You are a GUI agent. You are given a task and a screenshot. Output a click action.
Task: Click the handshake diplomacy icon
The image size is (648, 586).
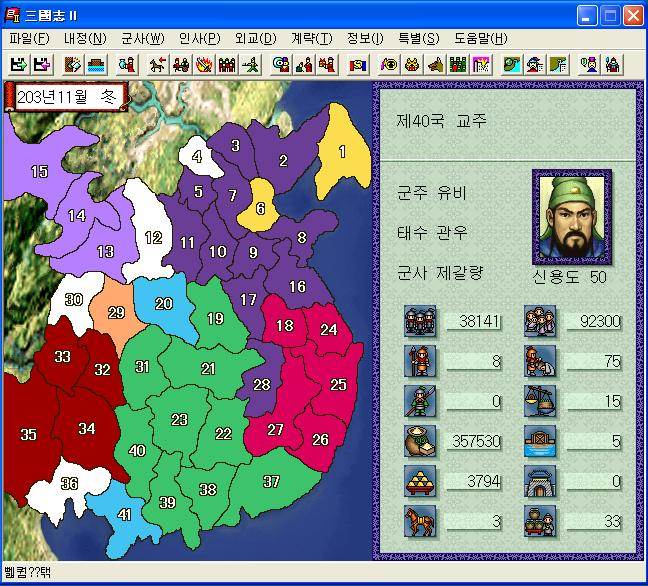[x=358, y=64]
